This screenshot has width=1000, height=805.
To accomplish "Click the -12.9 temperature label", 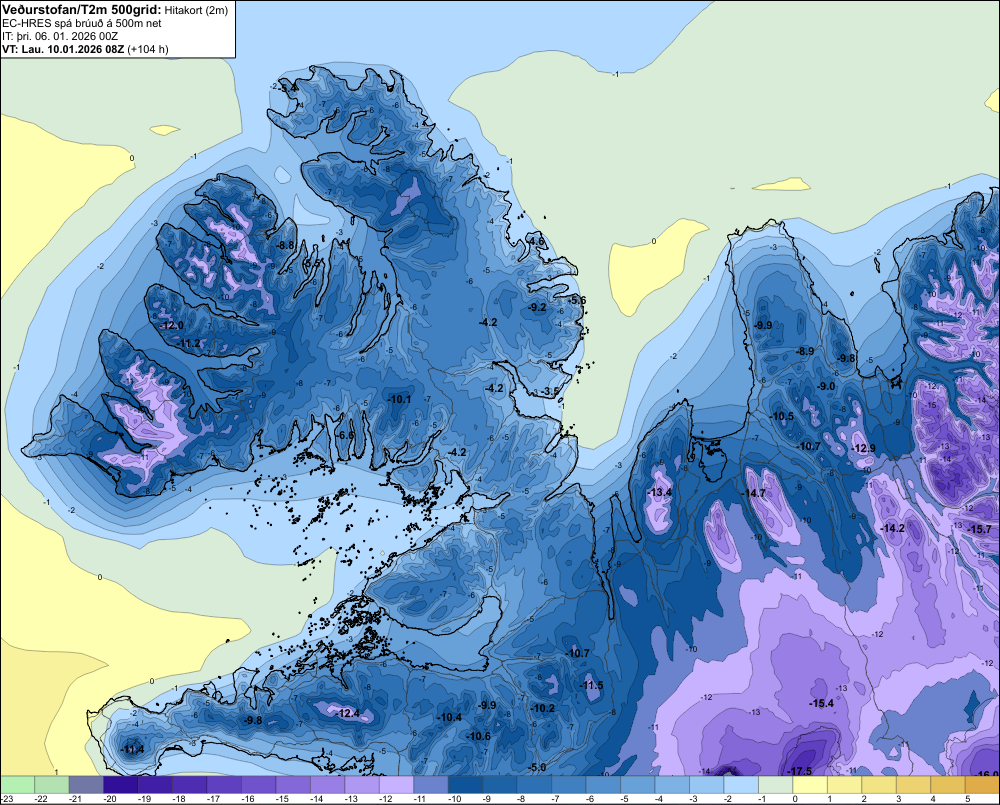I will pyautogui.click(x=864, y=448).
